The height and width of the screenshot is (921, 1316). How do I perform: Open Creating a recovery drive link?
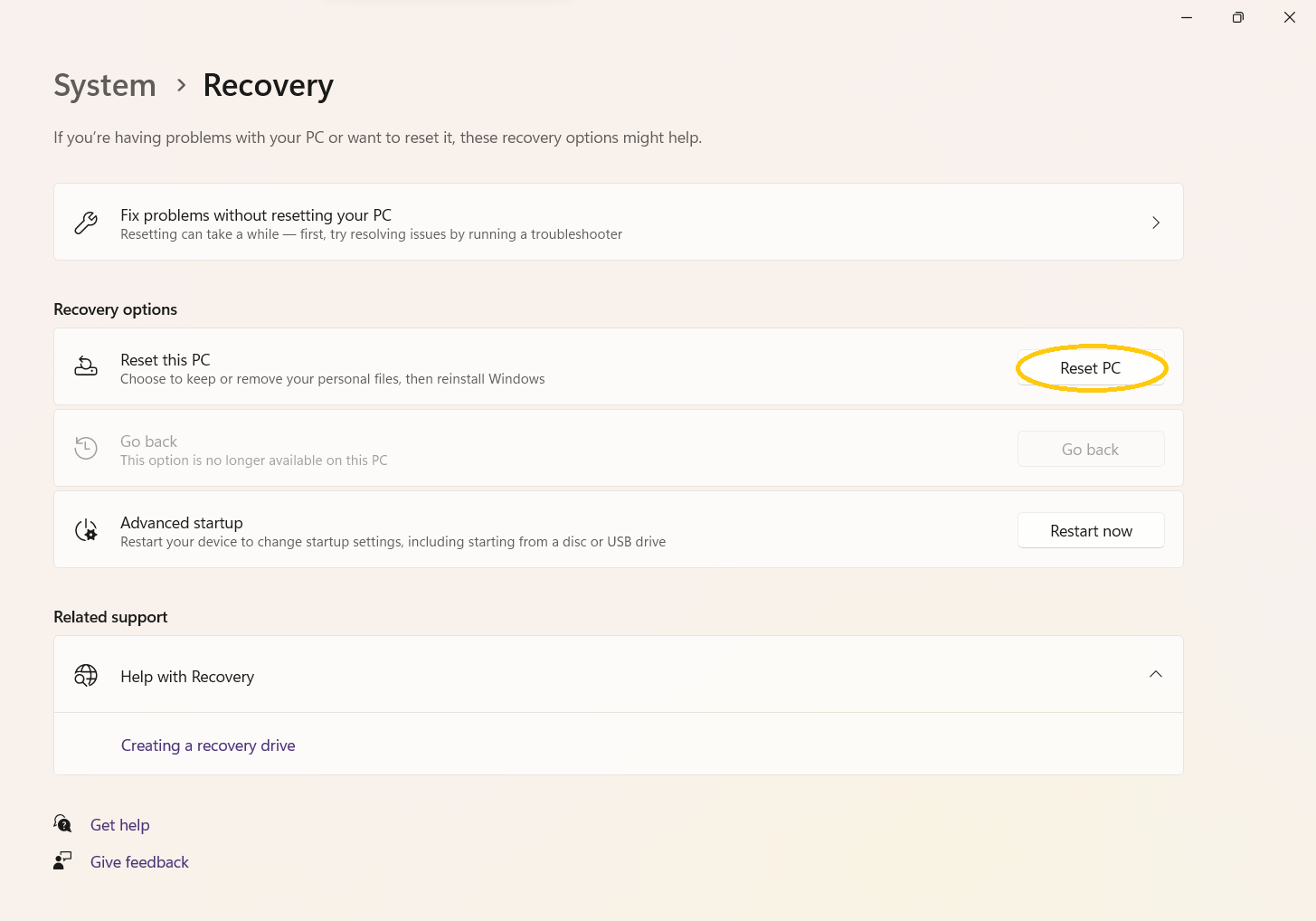(x=208, y=745)
